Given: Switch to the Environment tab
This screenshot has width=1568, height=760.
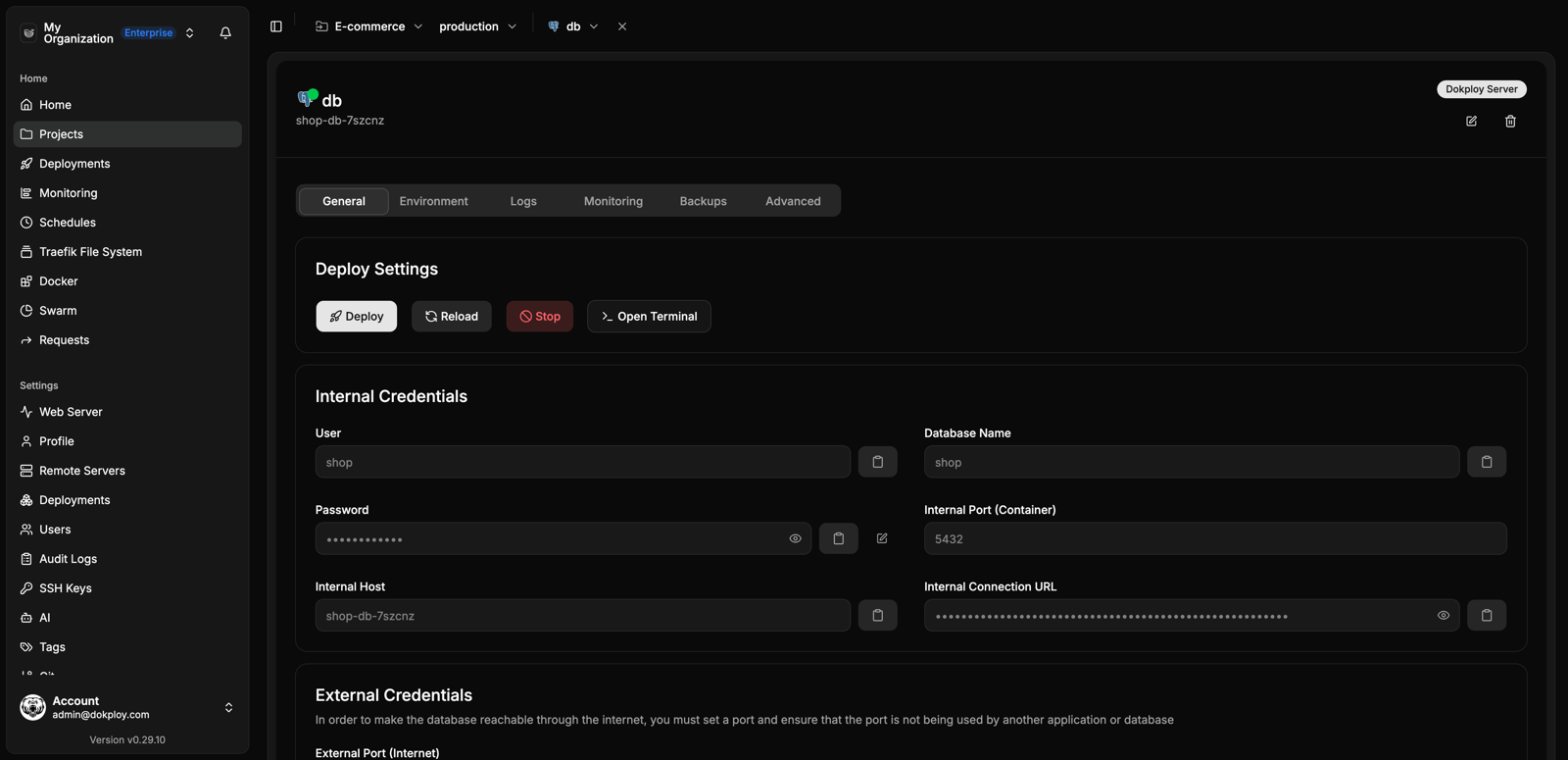Looking at the screenshot, I should 433,201.
